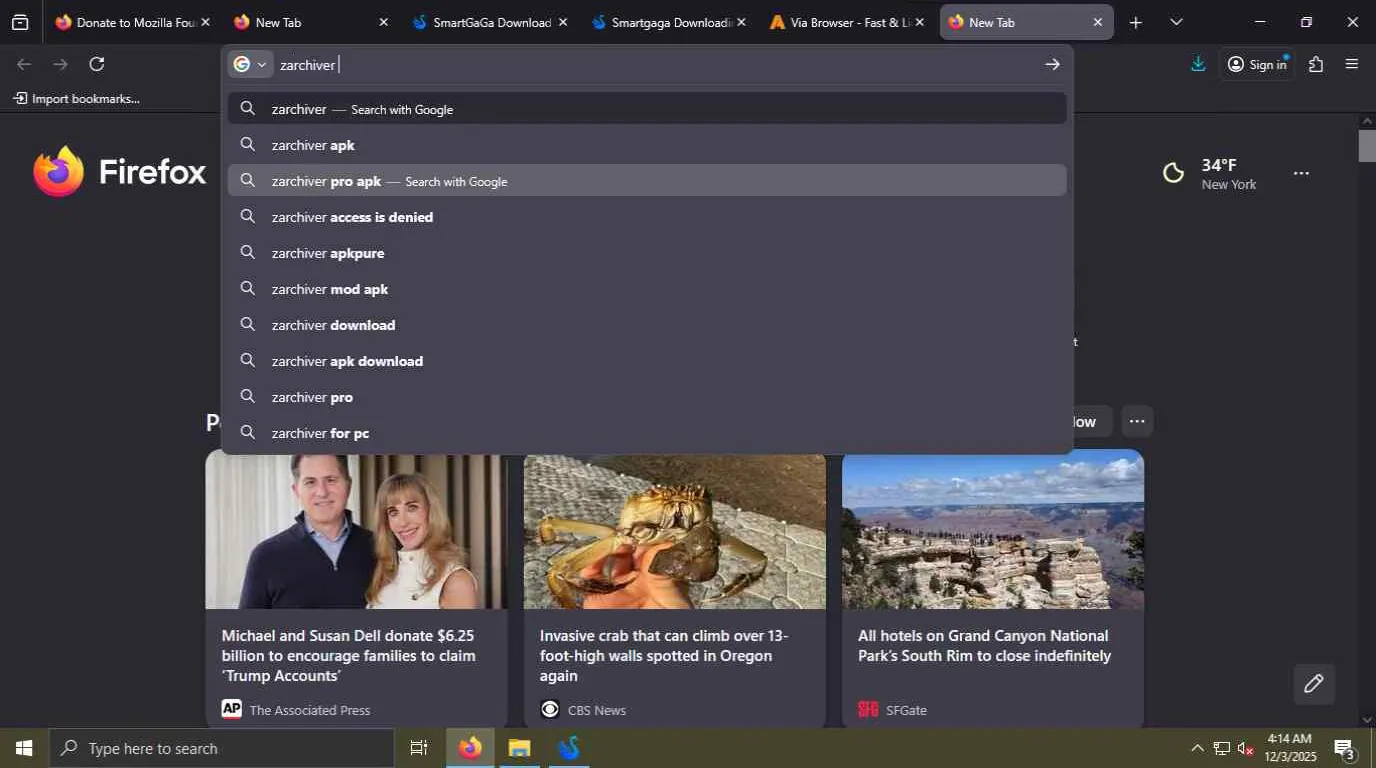Switch to the Via Browser tab

(x=847, y=22)
